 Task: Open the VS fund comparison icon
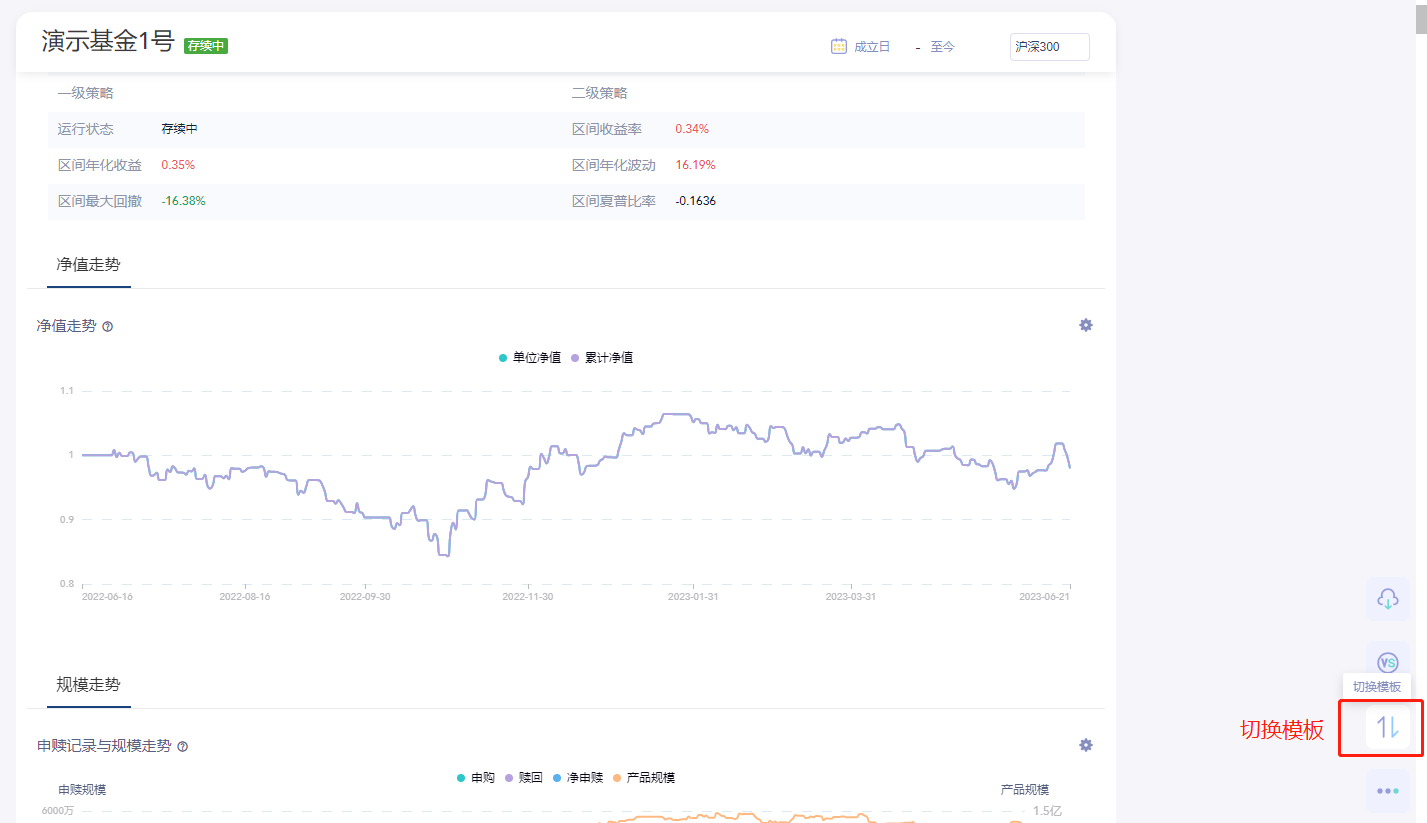[1387, 662]
